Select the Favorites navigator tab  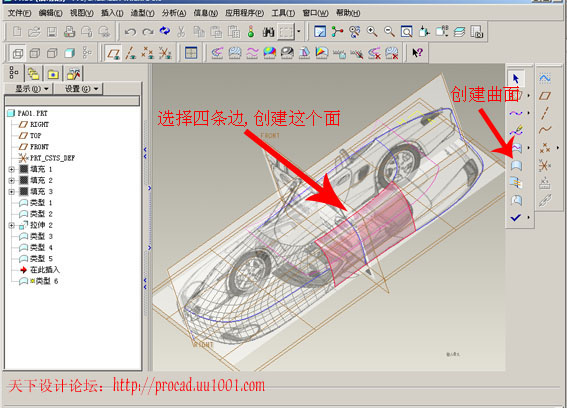tap(53, 74)
